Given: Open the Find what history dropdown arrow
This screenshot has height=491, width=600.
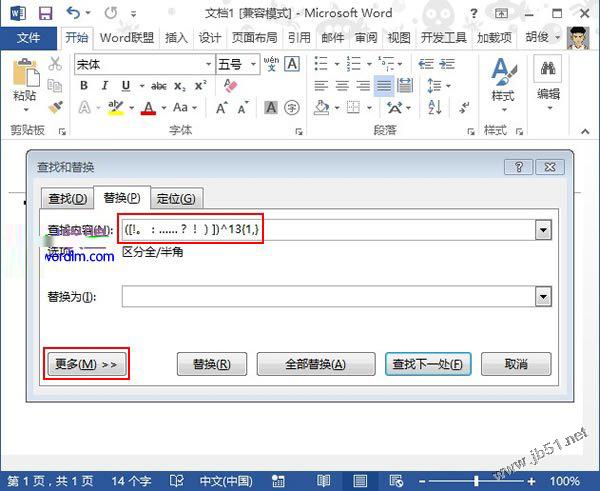Looking at the screenshot, I should coord(543,230).
